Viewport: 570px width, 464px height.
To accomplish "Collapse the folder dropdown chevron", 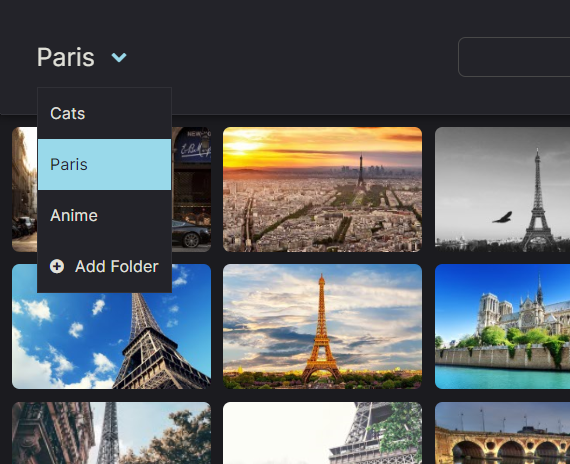I will (119, 57).
